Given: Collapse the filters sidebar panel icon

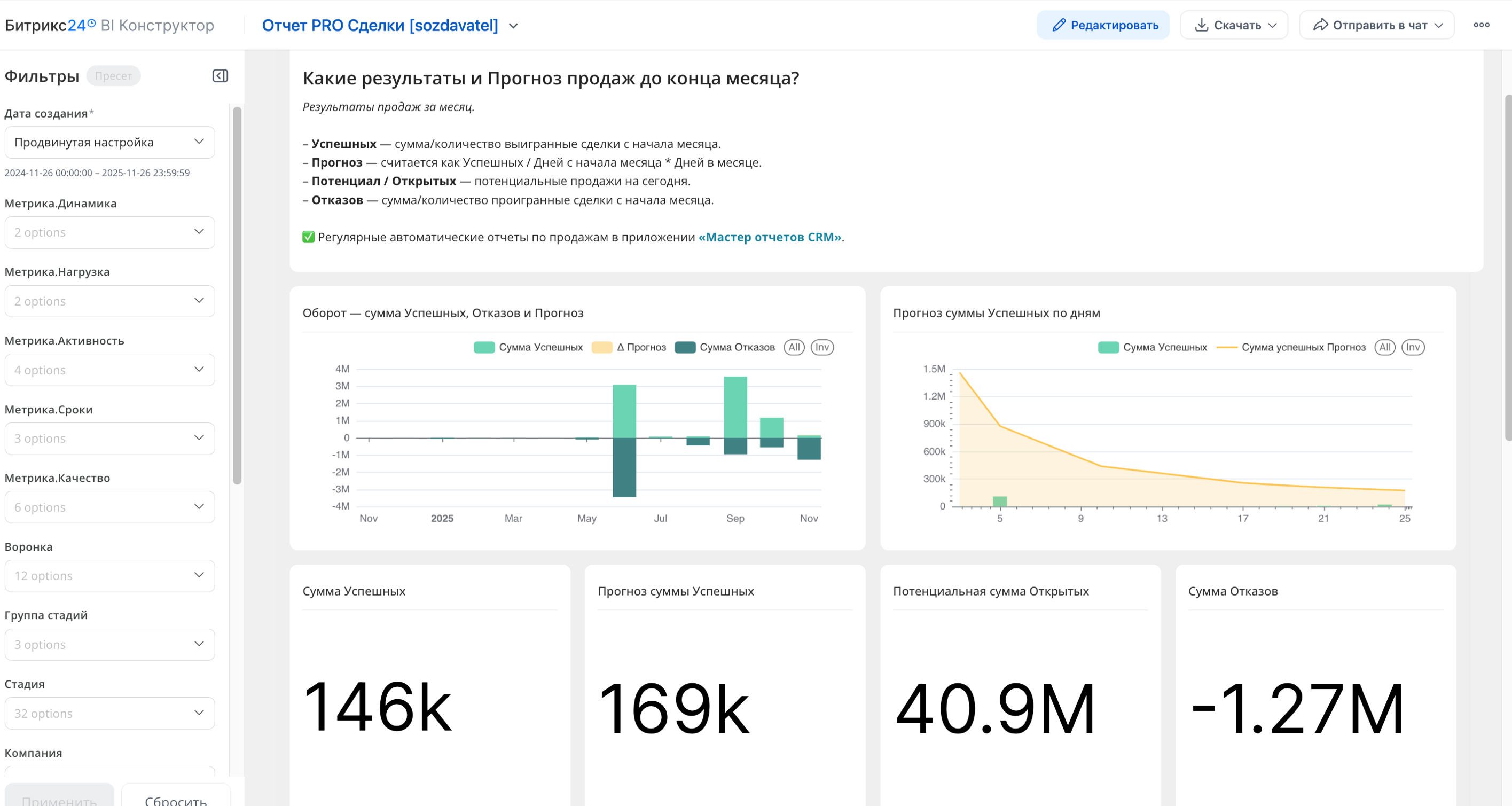Looking at the screenshot, I should (220, 76).
